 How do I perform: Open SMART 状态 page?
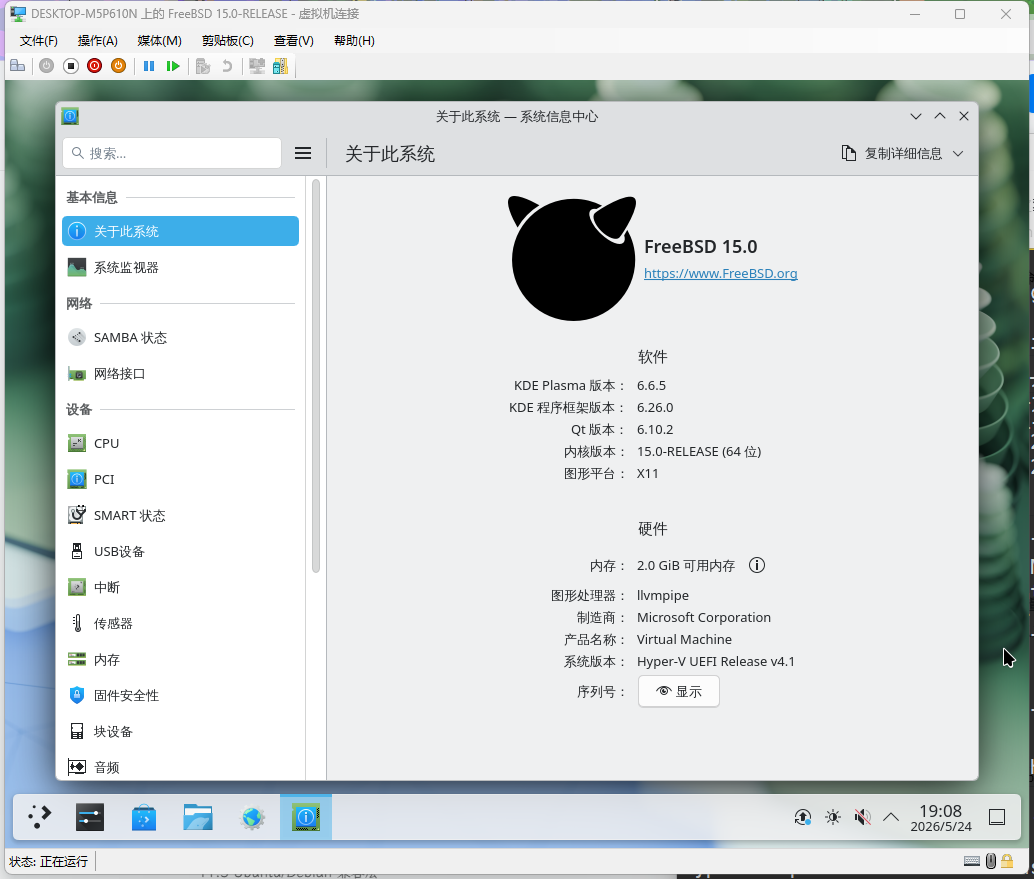[180, 516]
